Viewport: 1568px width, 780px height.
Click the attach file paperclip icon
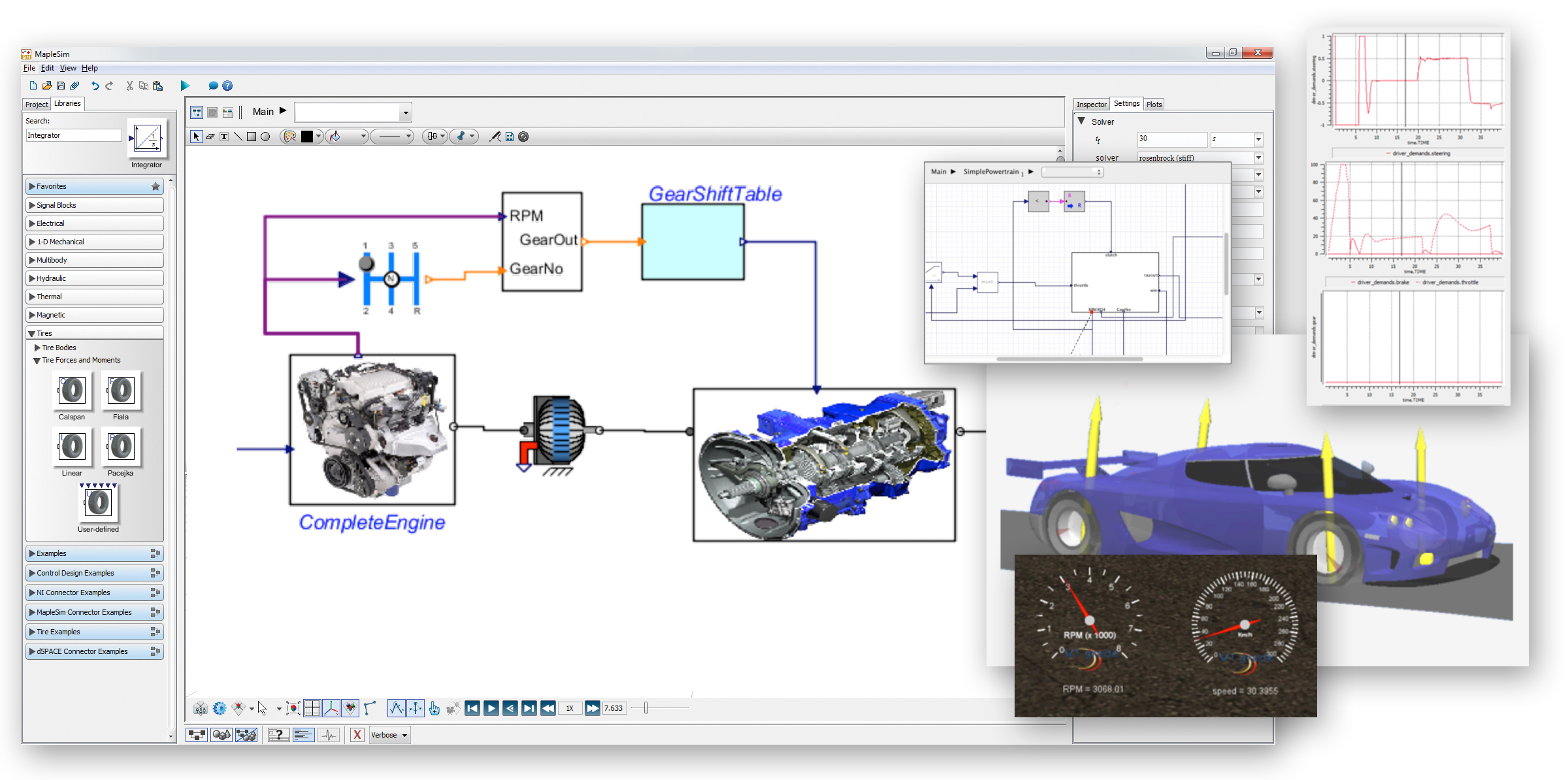(x=75, y=86)
